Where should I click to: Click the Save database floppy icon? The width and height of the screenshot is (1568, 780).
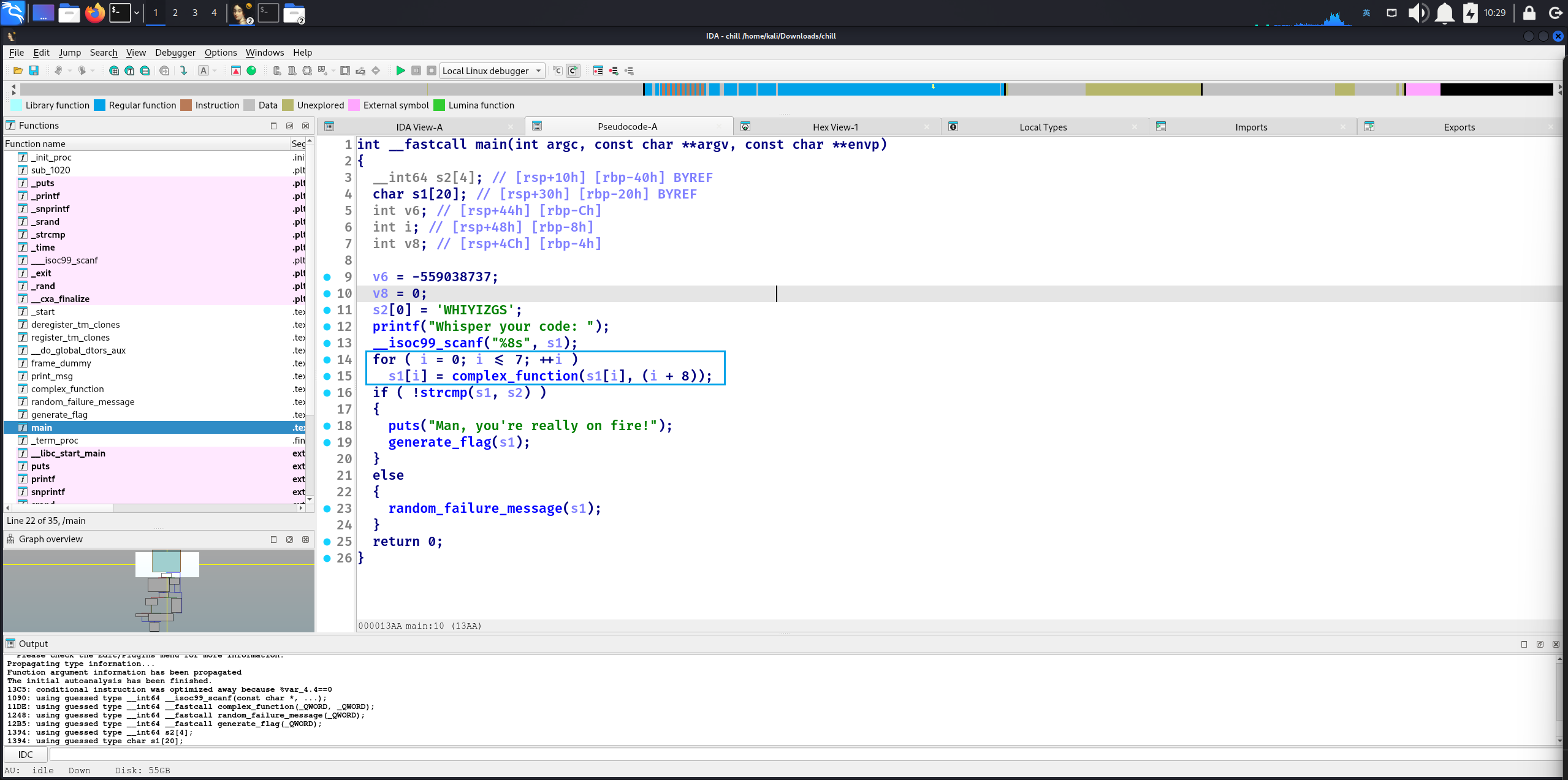point(34,70)
